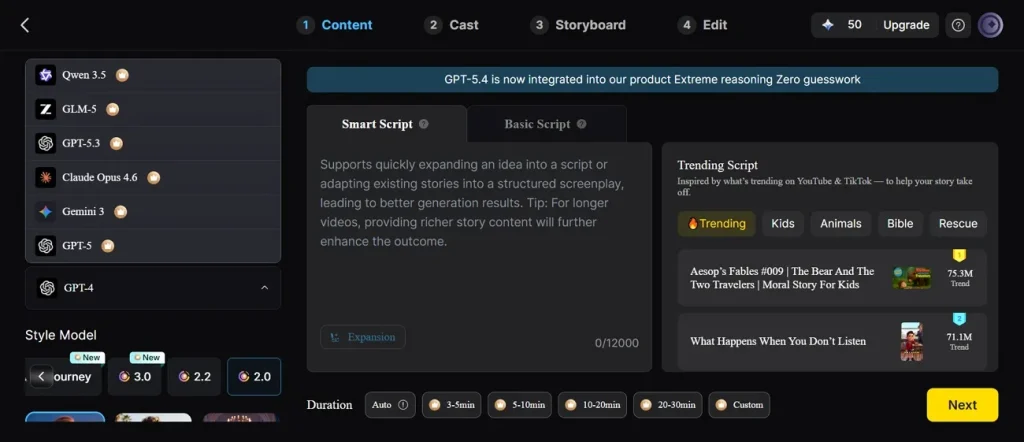1024x442 pixels.
Task: Open the help question mark icon
Action: [958, 25]
